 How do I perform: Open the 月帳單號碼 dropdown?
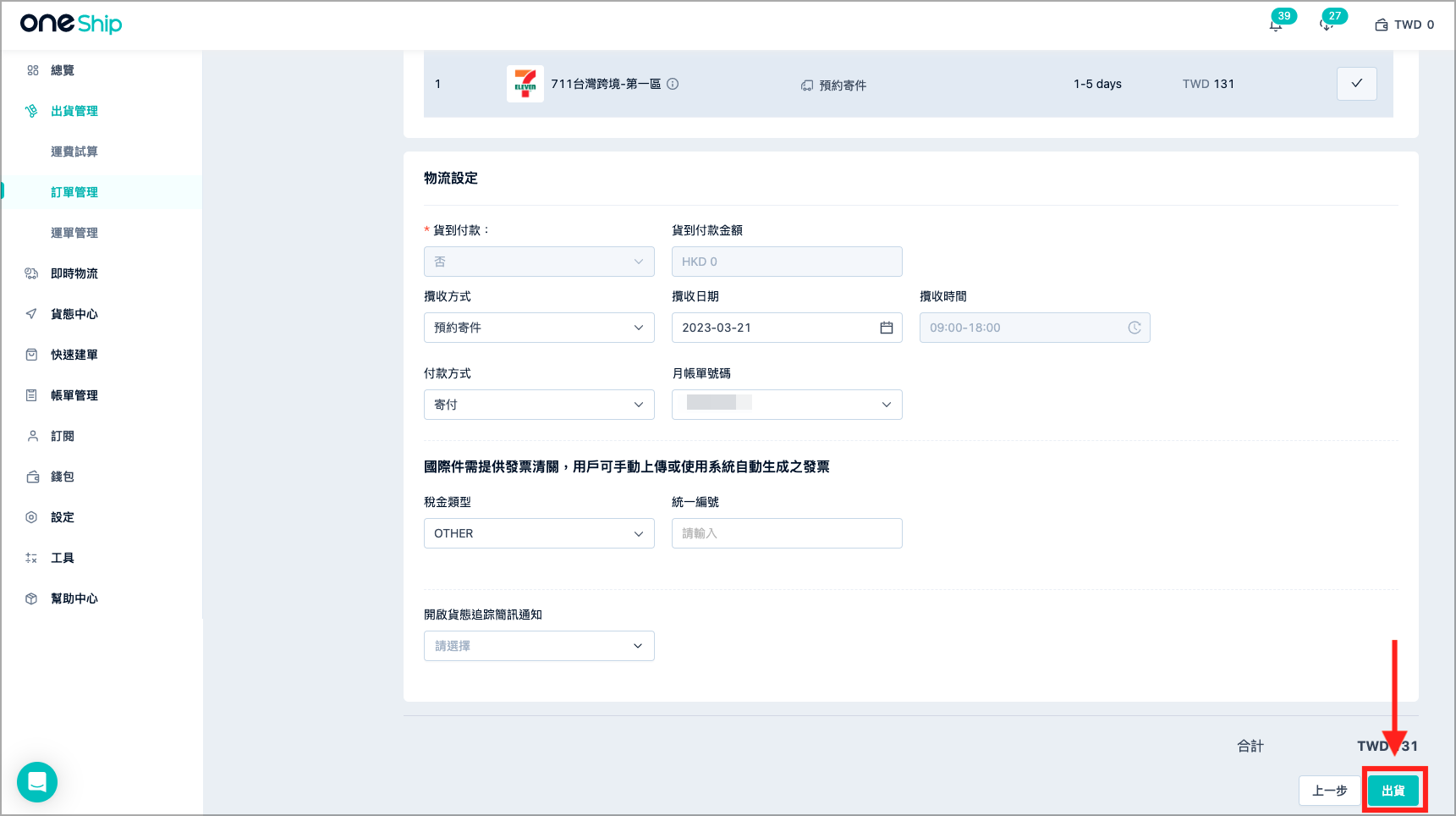(x=787, y=405)
